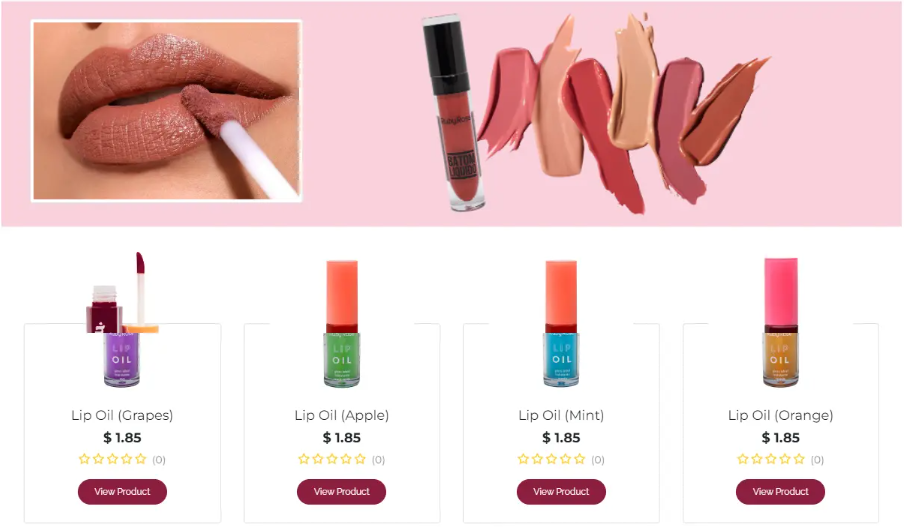
Task: Follow the Lip Oil (Mint) title link
Action: [561, 415]
